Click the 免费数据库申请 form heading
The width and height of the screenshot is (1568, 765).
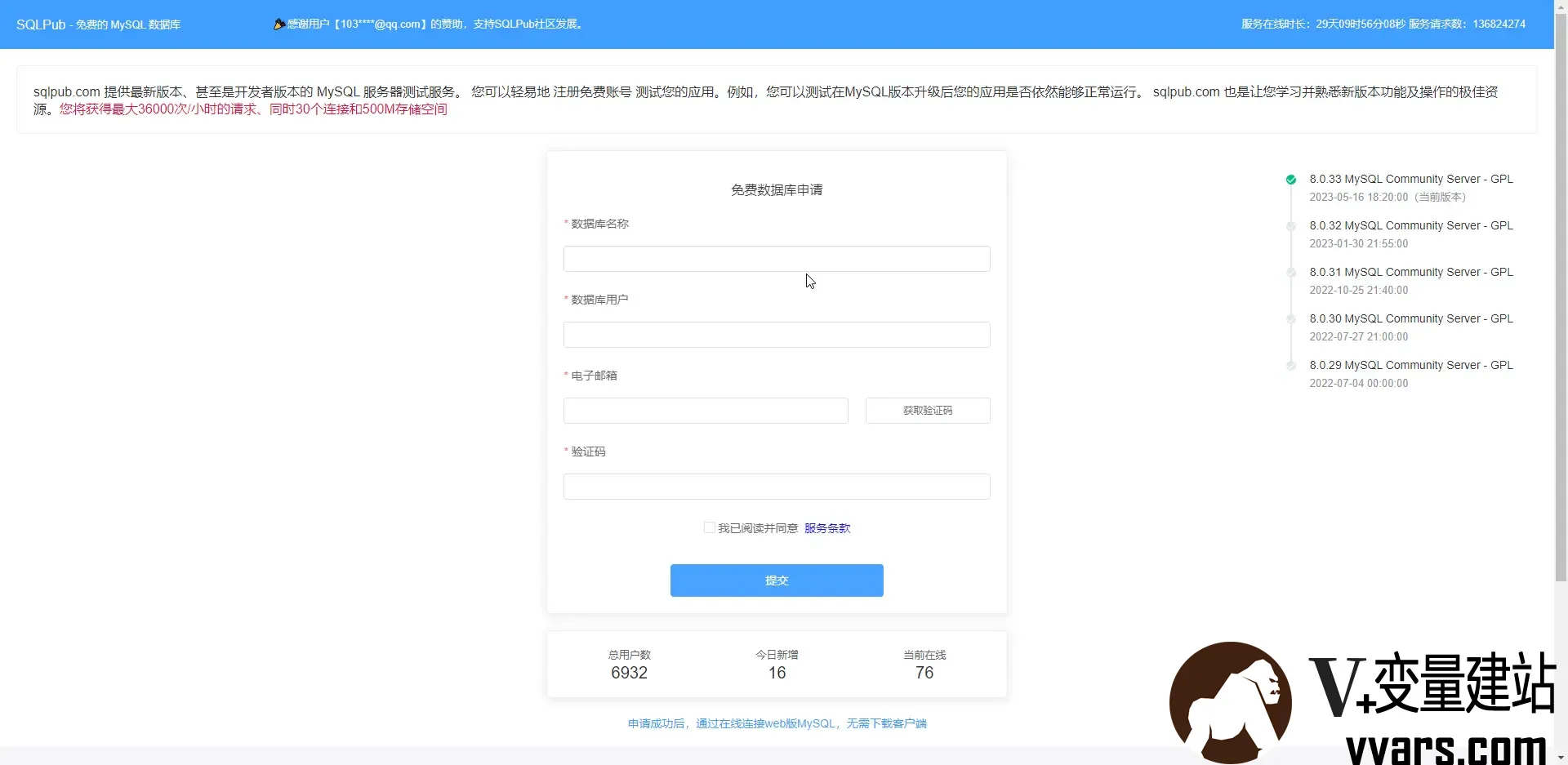777,190
